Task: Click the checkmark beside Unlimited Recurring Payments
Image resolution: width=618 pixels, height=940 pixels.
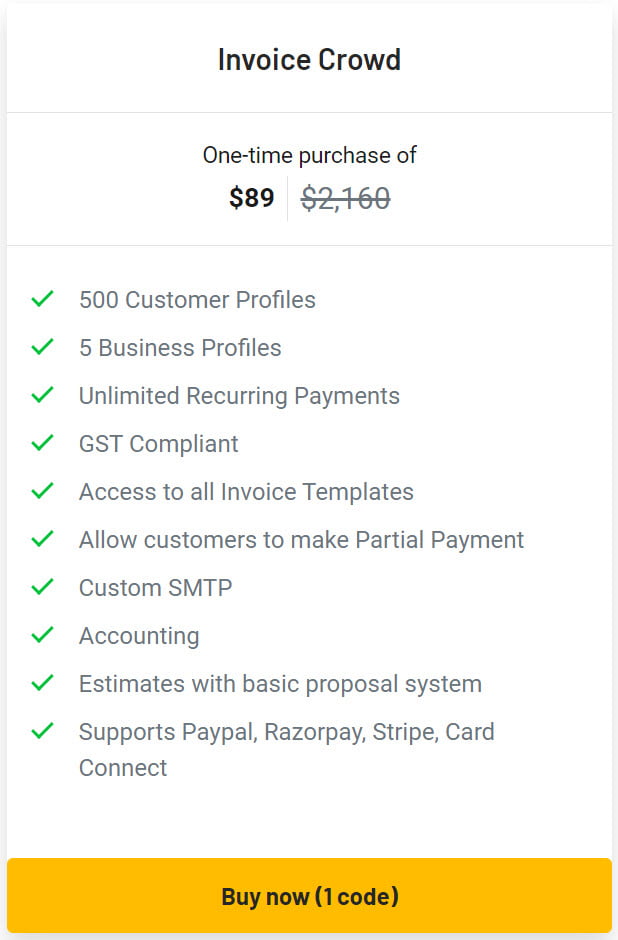Action: (x=42, y=393)
